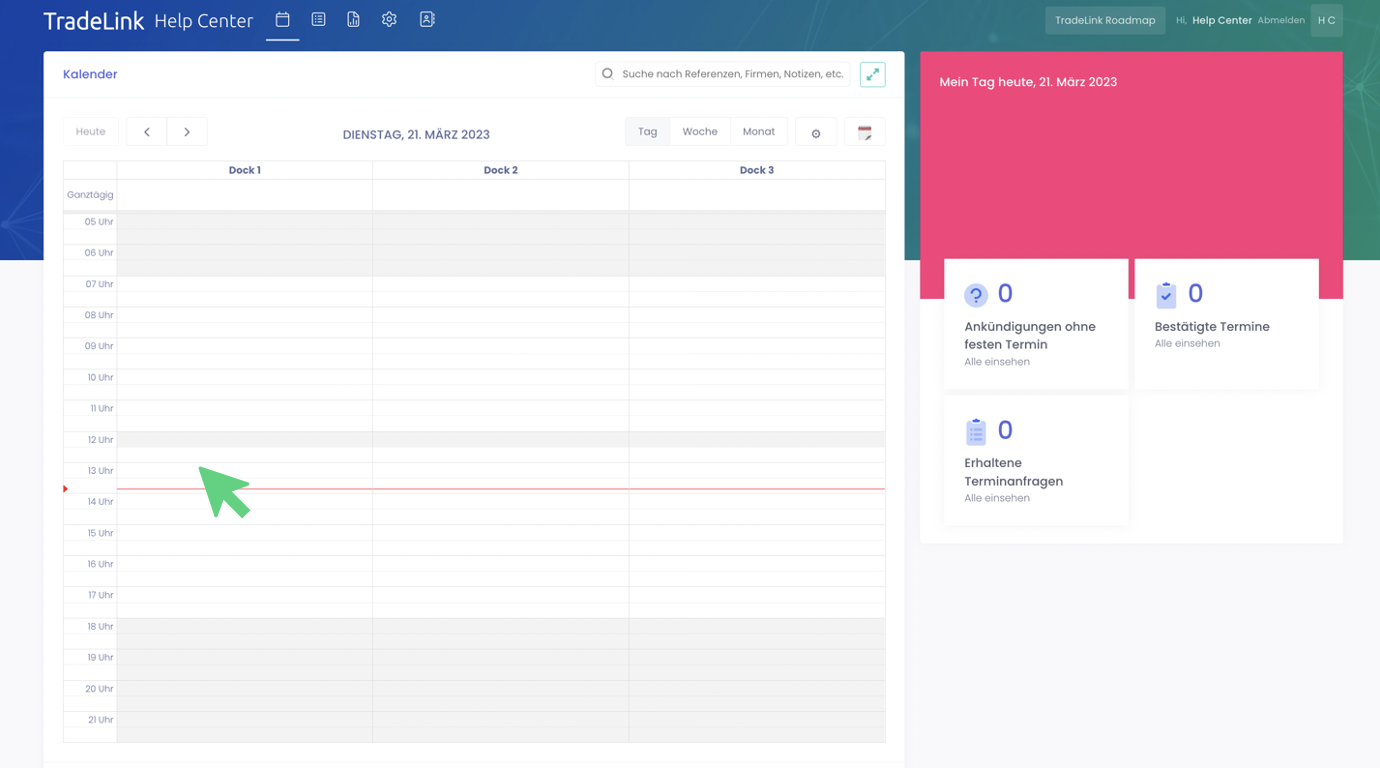Screen dimensions: 1380x768
Task: Open the list view icon in navigation
Action: coord(318,20)
